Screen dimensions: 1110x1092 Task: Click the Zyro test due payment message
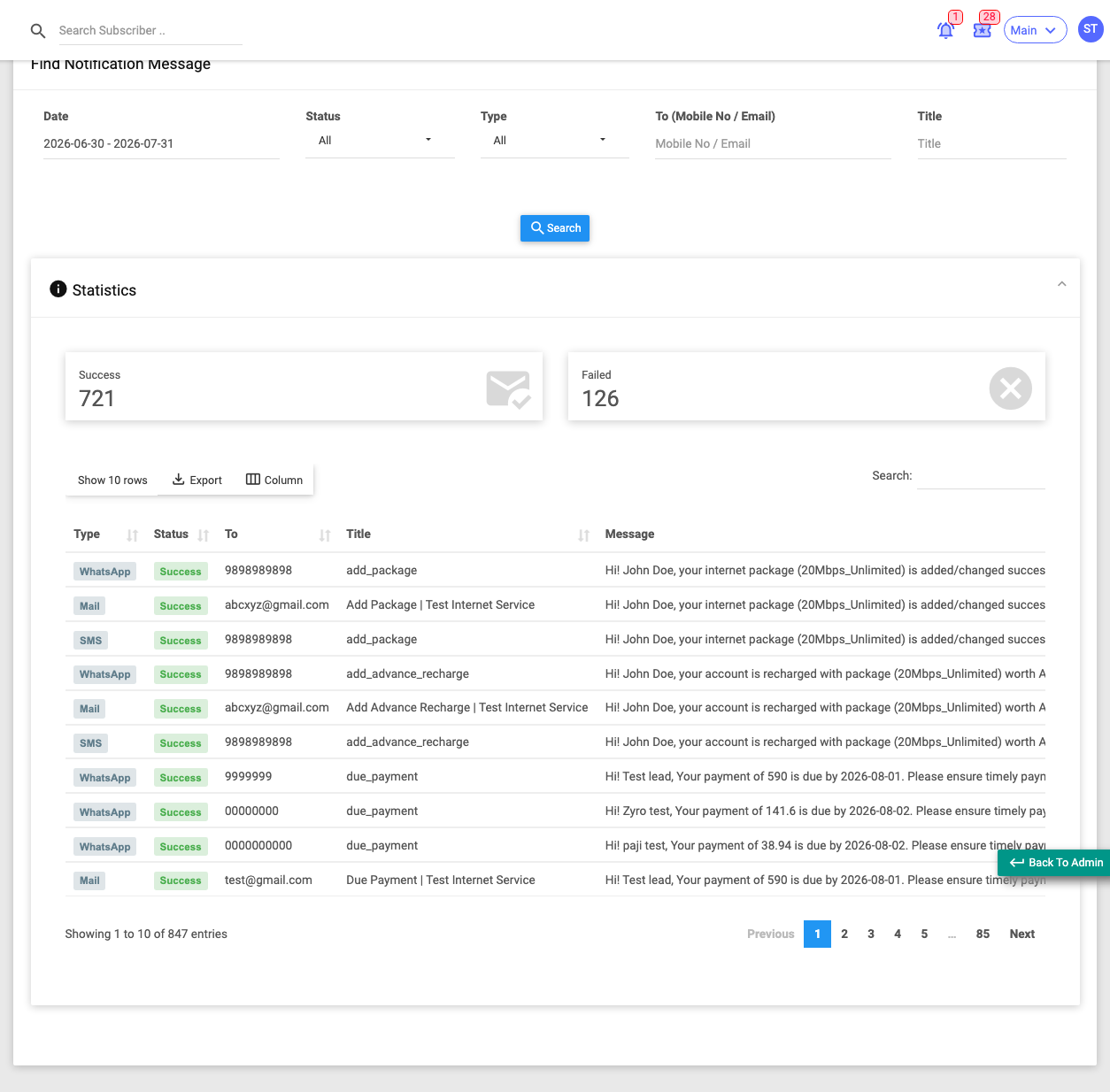[825, 811]
